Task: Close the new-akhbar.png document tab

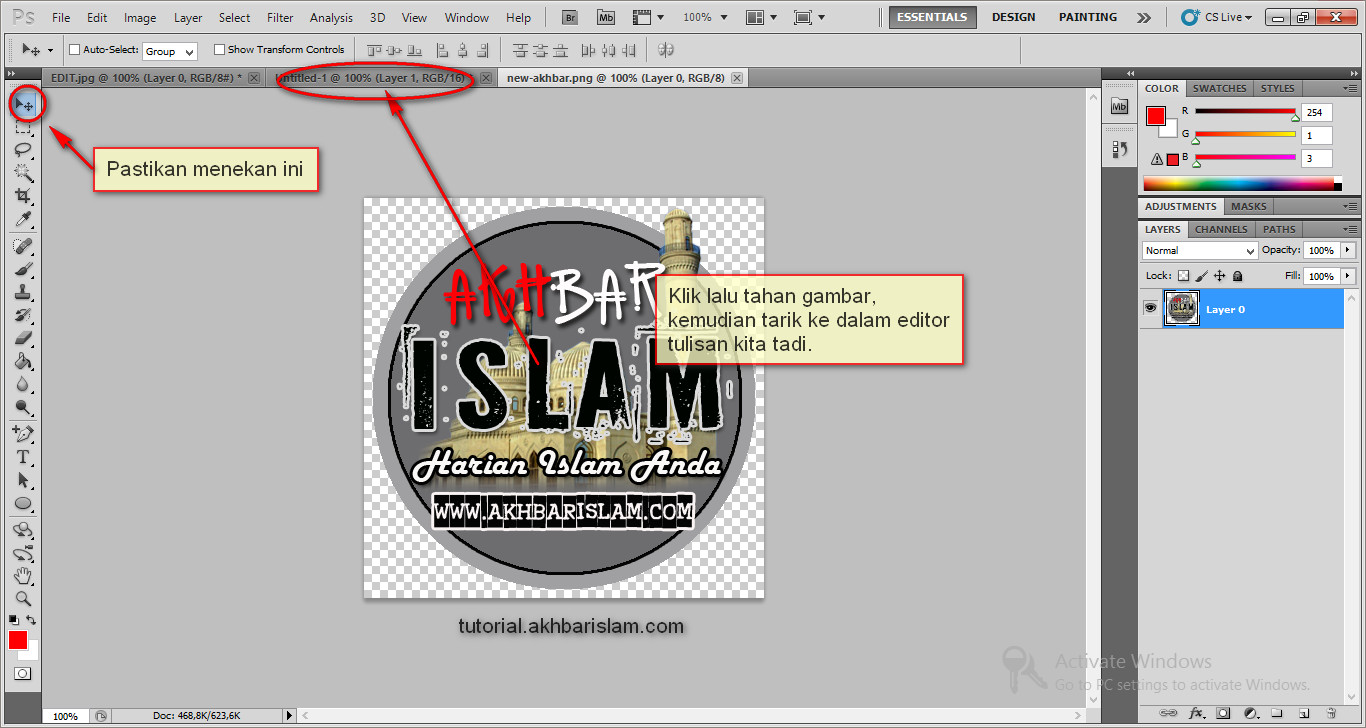Action: [x=737, y=78]
